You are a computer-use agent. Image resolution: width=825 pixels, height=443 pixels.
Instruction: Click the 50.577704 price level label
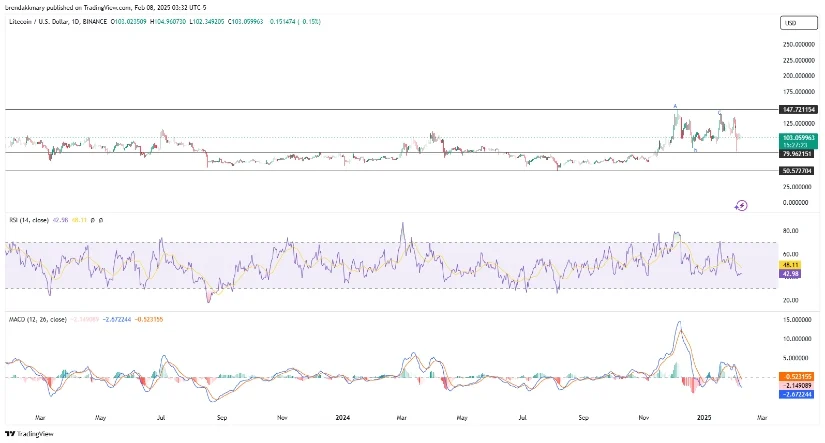[798, 171]
